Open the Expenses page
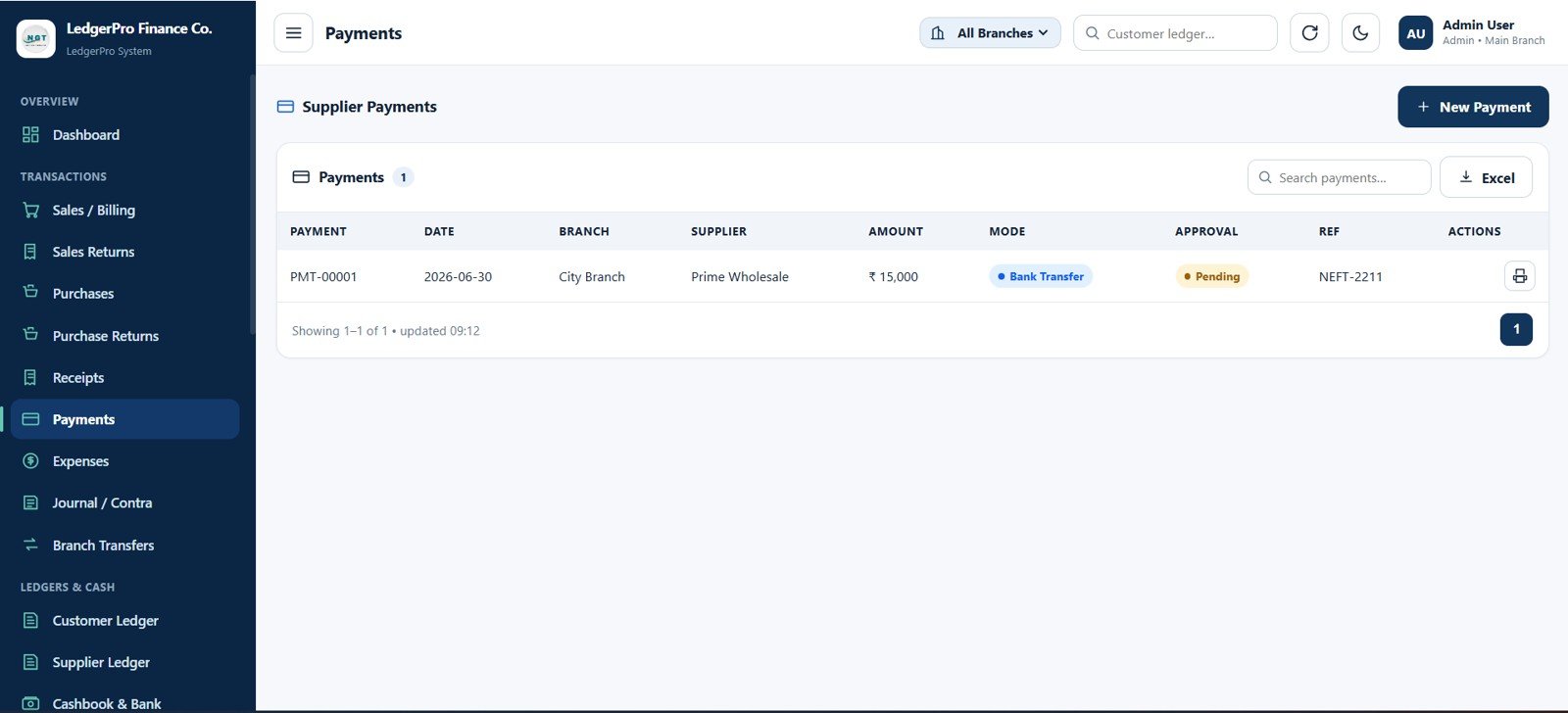Screen dimensions: 1568x713 click(x=125, y=461)
